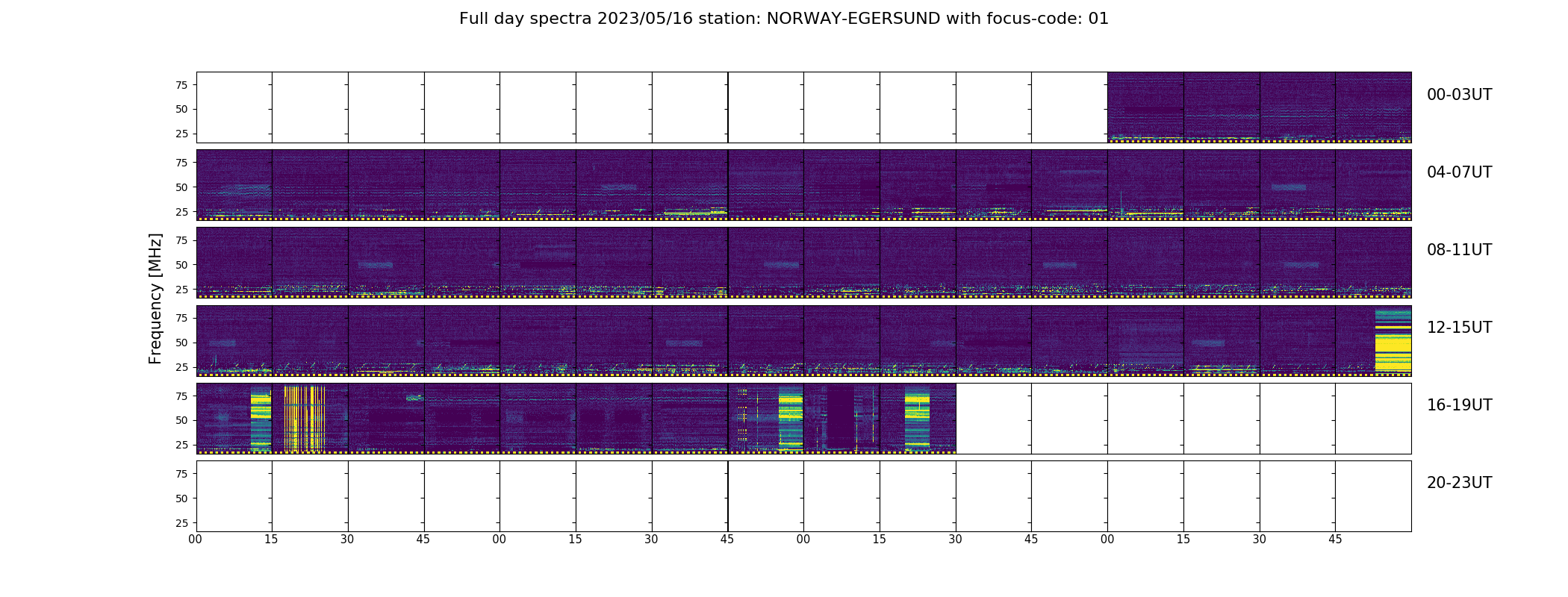The image size is (1568, 597).
Task: Click the 50 tick label on the 00-03UT row
Action: point(181,109)
